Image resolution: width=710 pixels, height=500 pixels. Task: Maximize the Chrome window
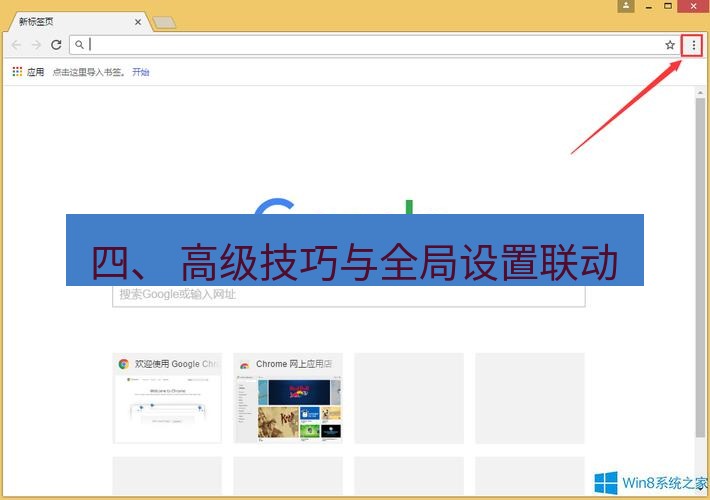(x=668, y=6)
